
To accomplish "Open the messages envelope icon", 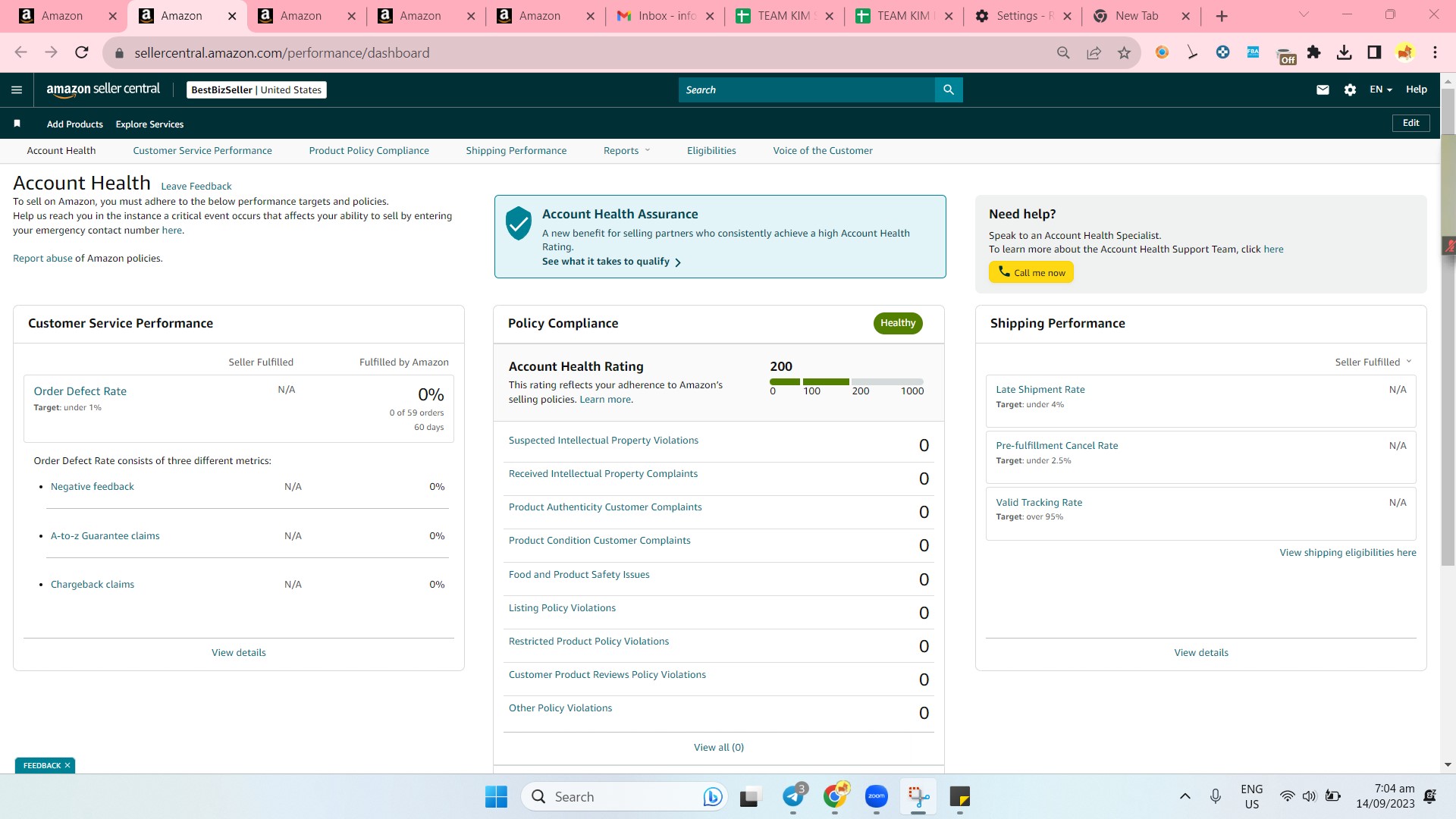I will tap(1323, 89).
